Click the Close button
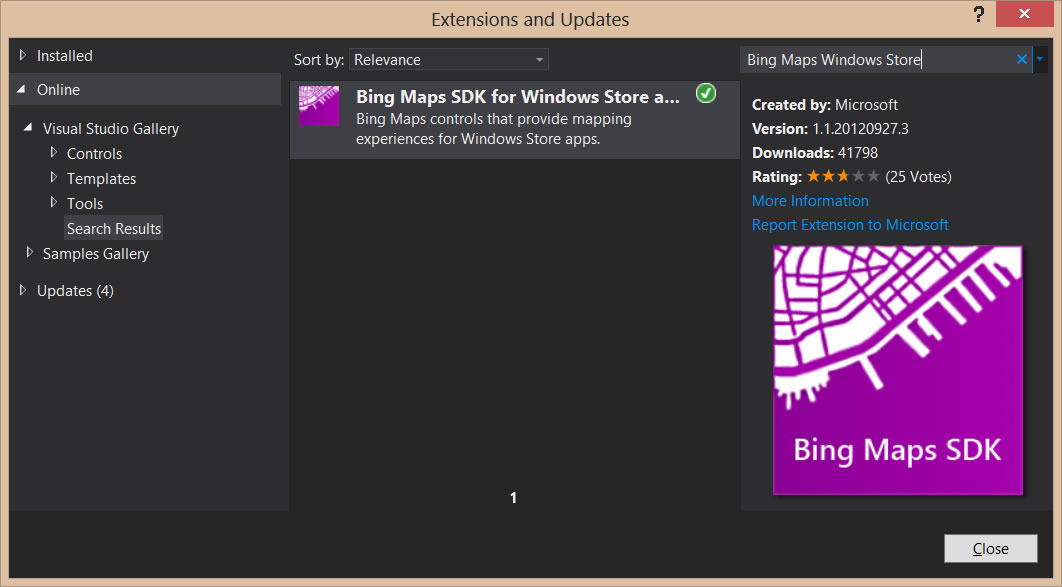Image resolution: width=1062 pixels, height=587 pixels. 990,548
